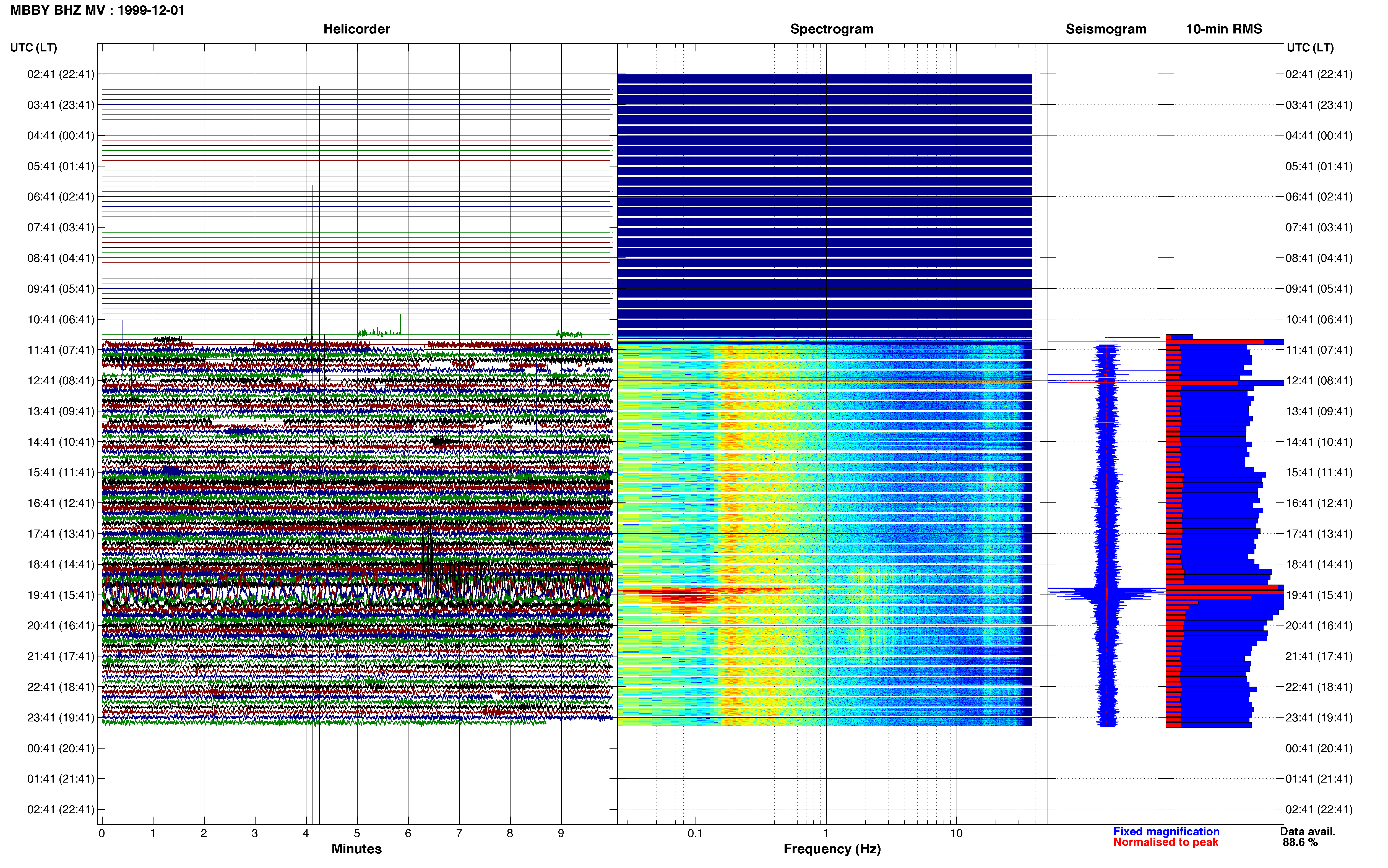Click right-side time label 00:41 (20:41)
Viewport: 1388px width, 868px height.
point(1319,748)
